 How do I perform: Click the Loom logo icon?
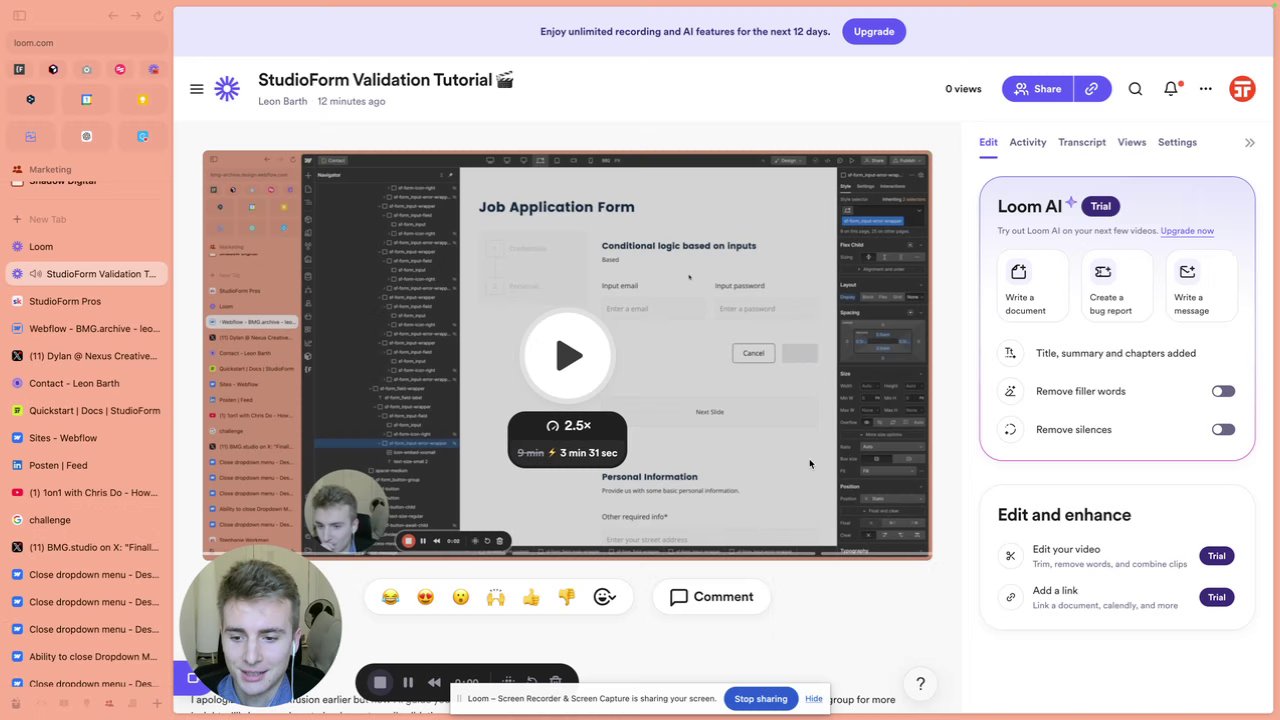227,89
